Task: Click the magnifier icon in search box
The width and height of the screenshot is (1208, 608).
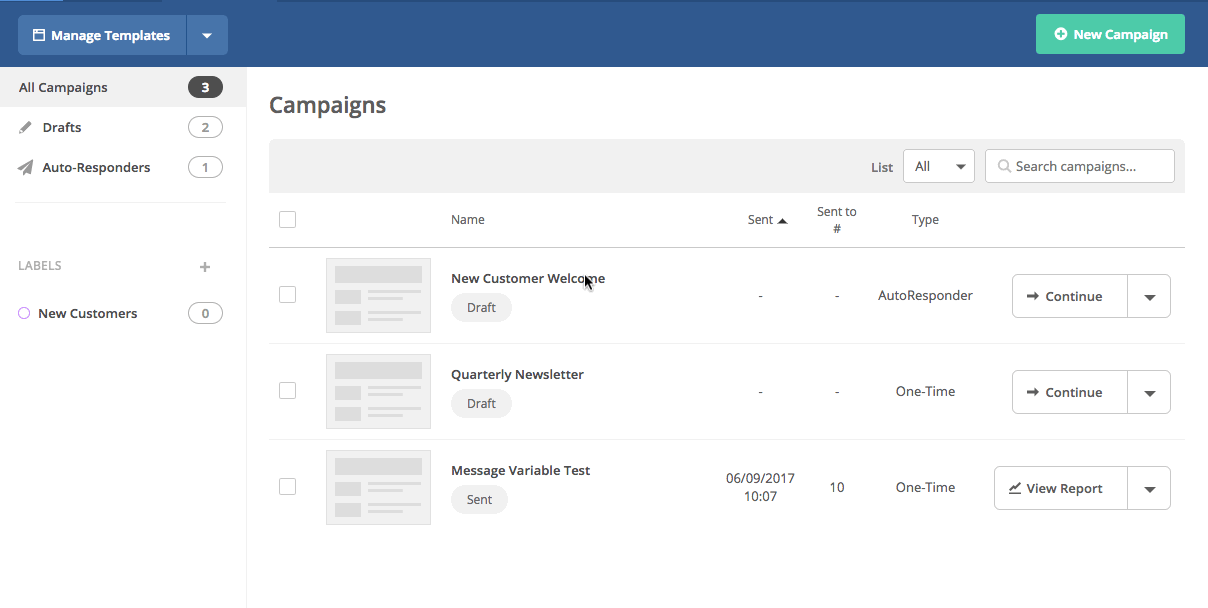Action: (x=1003, y=167)
